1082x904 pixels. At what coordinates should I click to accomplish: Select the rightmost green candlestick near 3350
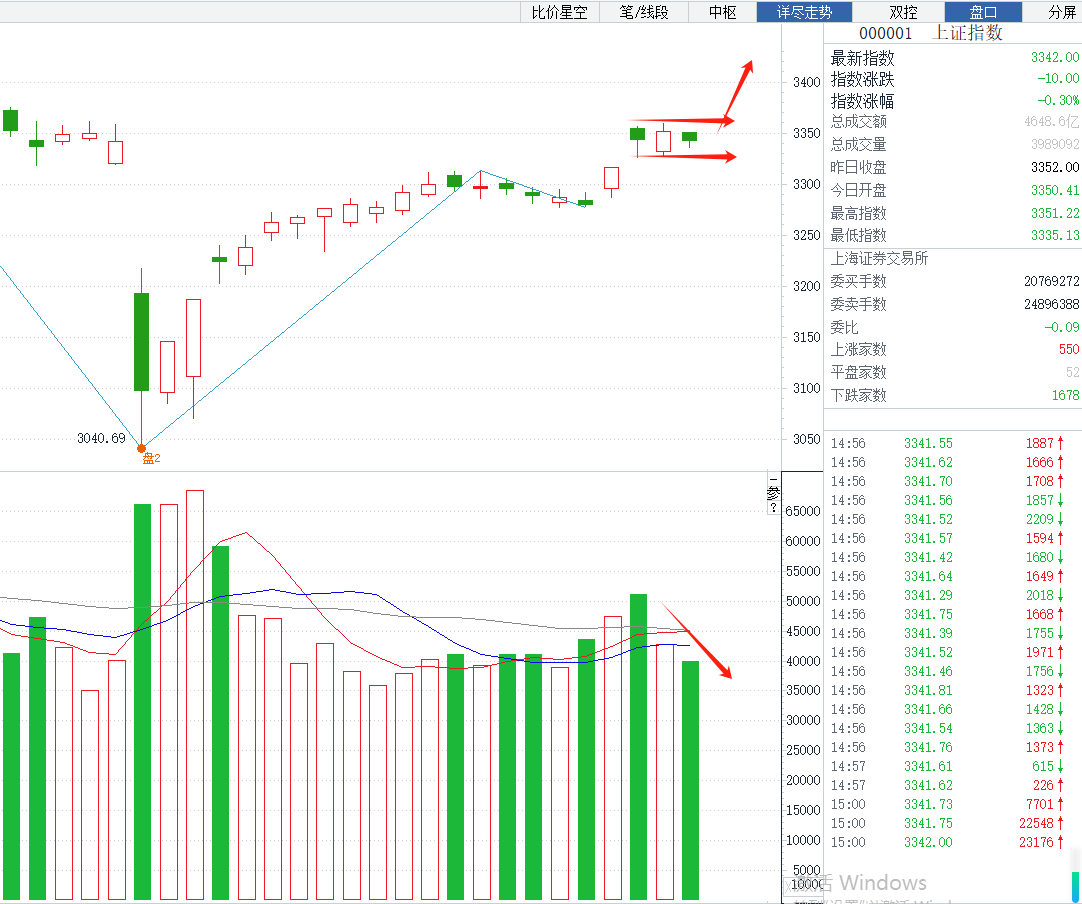pos(689,137)
